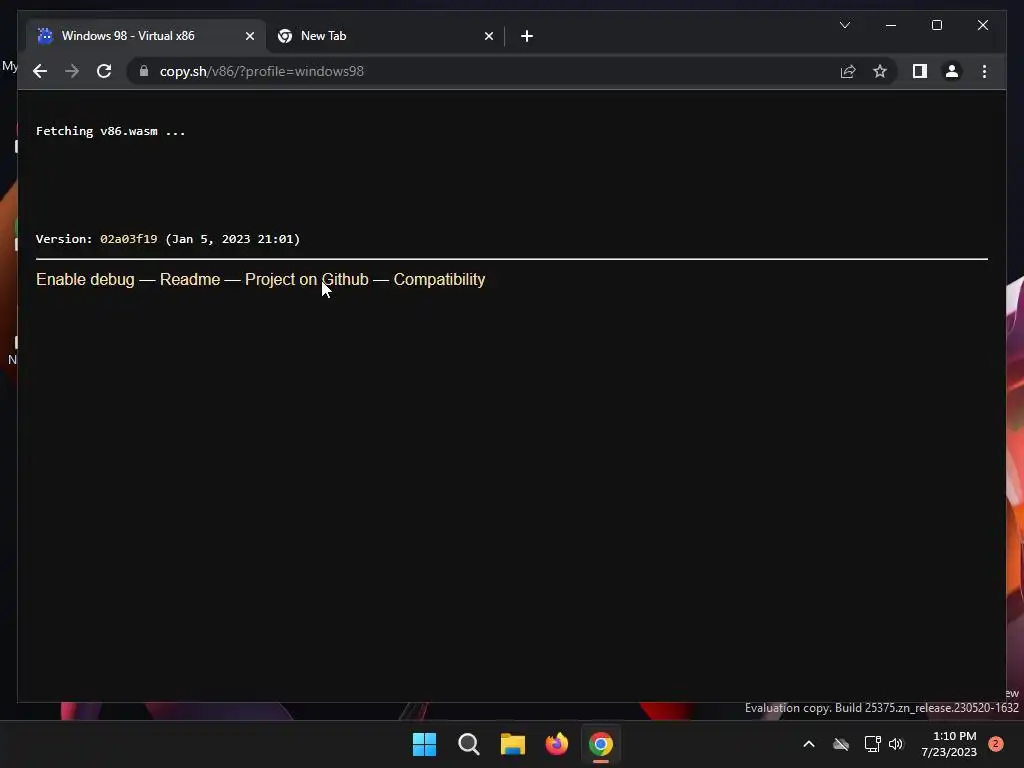The image size is (1024, 768).
Task: Share this page using the share icon
Action: tap(848, 71)
